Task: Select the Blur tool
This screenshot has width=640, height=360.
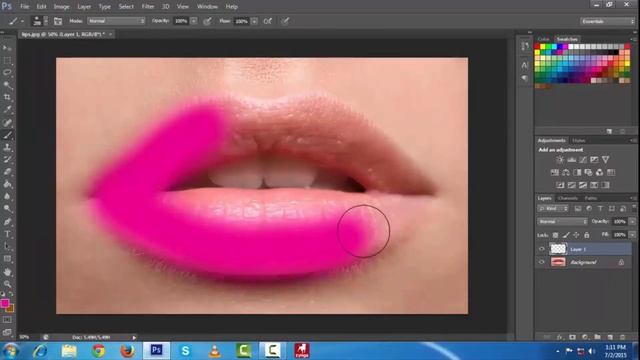Action: click(x=7, y=196)
